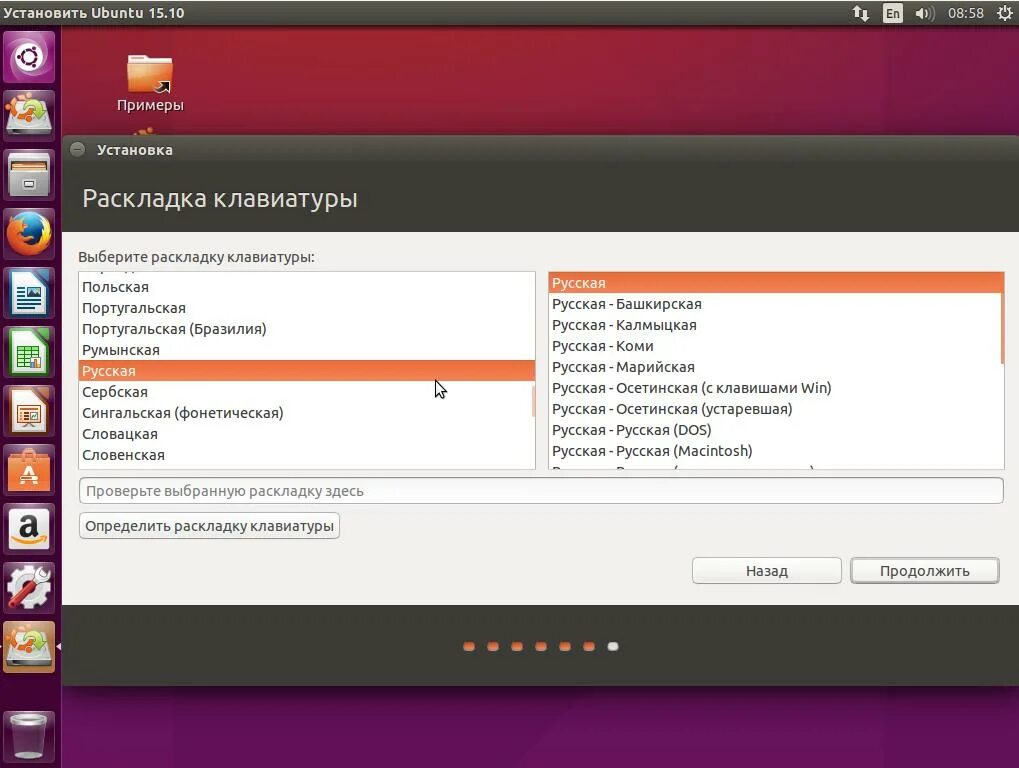Select Русская - Осетинская (устаревшая) variant
Image resolution: width=1019 pixels, height=768 pixels.
(x=775, y=409)
